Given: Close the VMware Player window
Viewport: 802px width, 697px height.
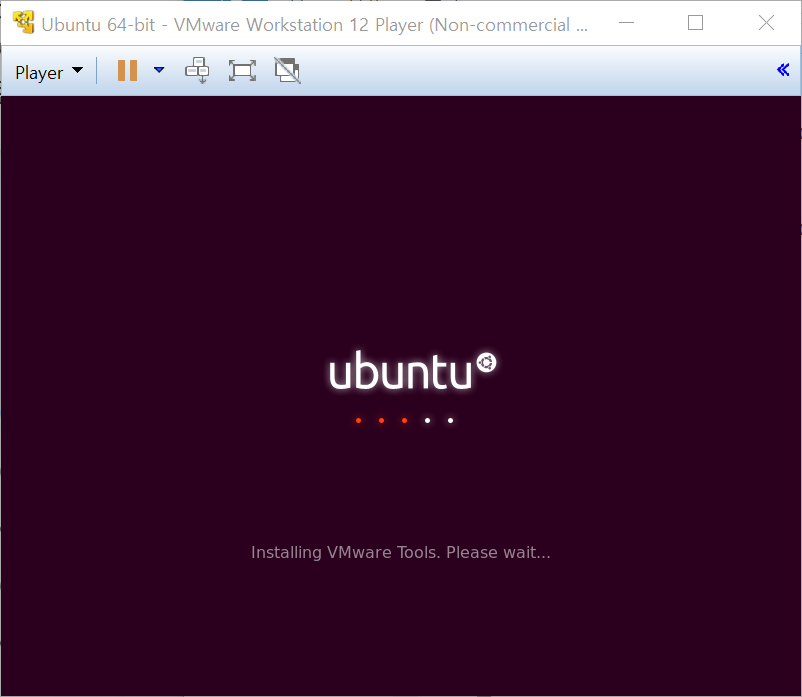Looking at the screenshot, I should [766, 22].
